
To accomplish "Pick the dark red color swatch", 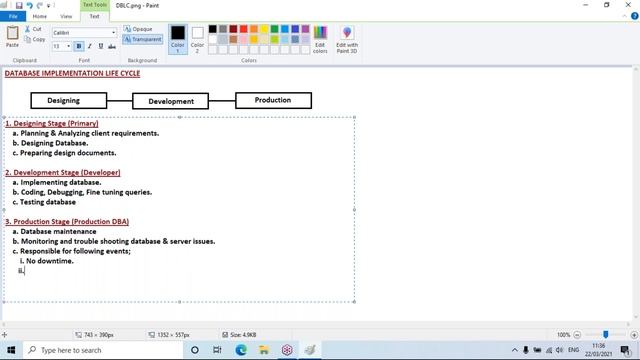I will (x=233, y=29).
